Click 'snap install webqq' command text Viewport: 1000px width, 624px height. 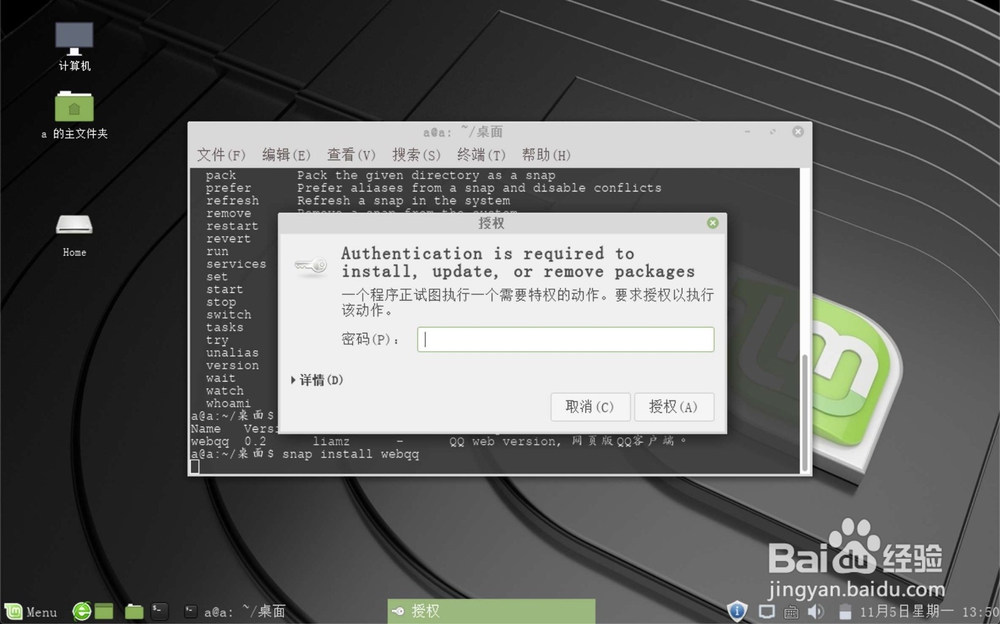coord(351,454)
